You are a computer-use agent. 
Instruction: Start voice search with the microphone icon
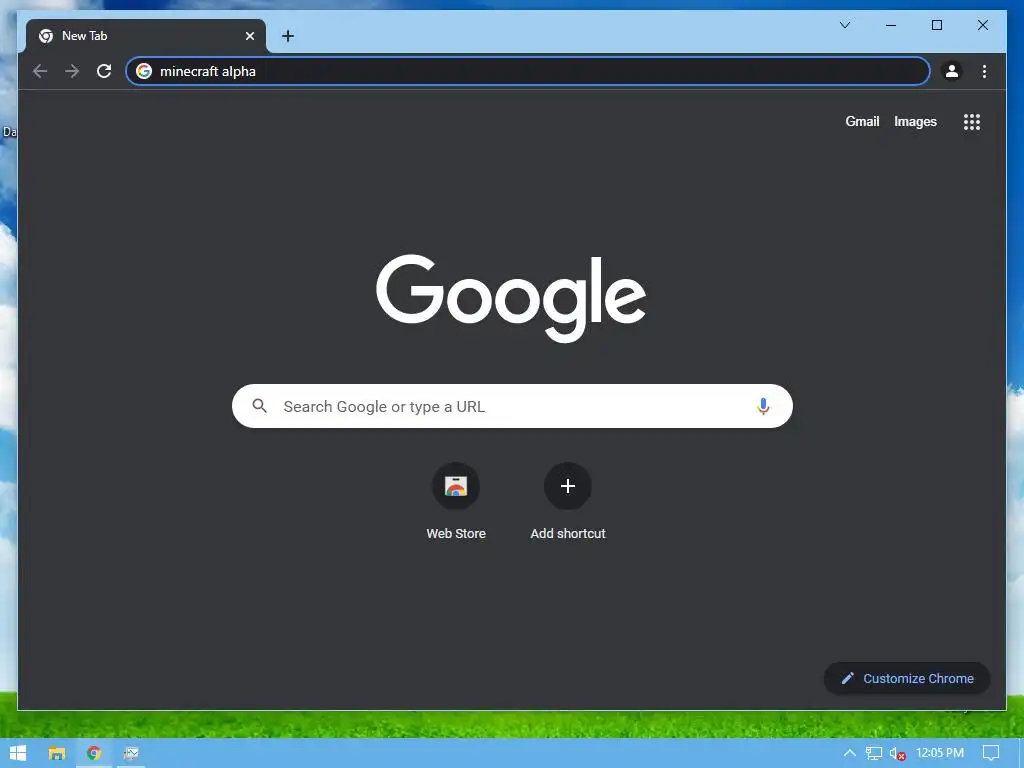tap(763, 406)
